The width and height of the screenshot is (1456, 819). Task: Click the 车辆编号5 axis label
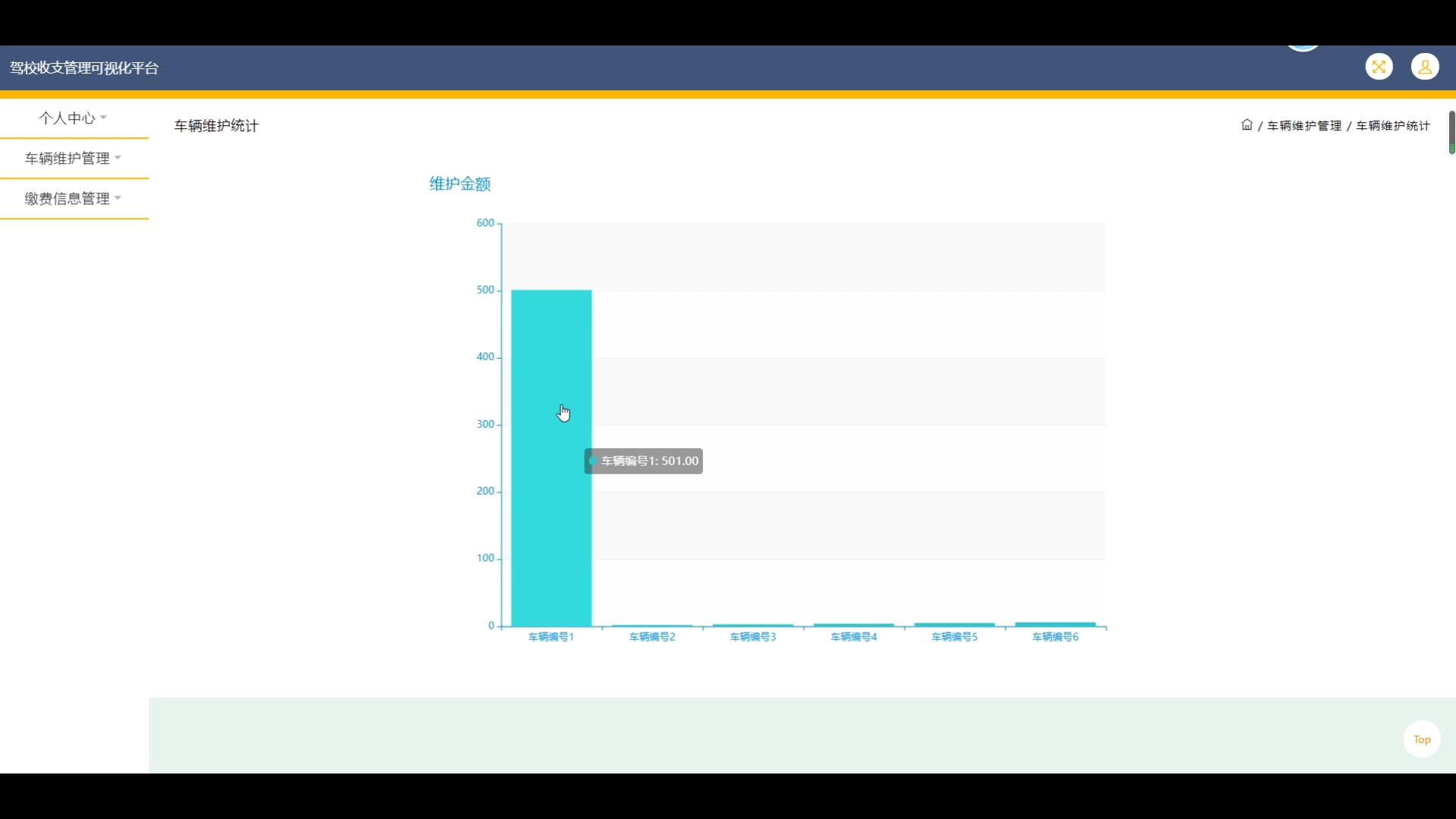tap(954, 637)
